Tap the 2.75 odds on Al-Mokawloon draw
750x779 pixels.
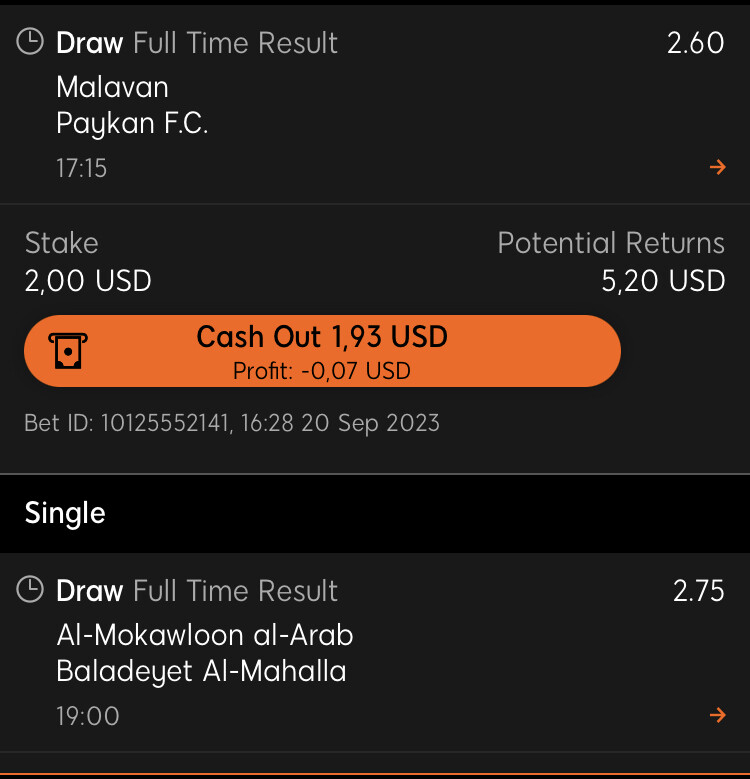click(698, 591)
